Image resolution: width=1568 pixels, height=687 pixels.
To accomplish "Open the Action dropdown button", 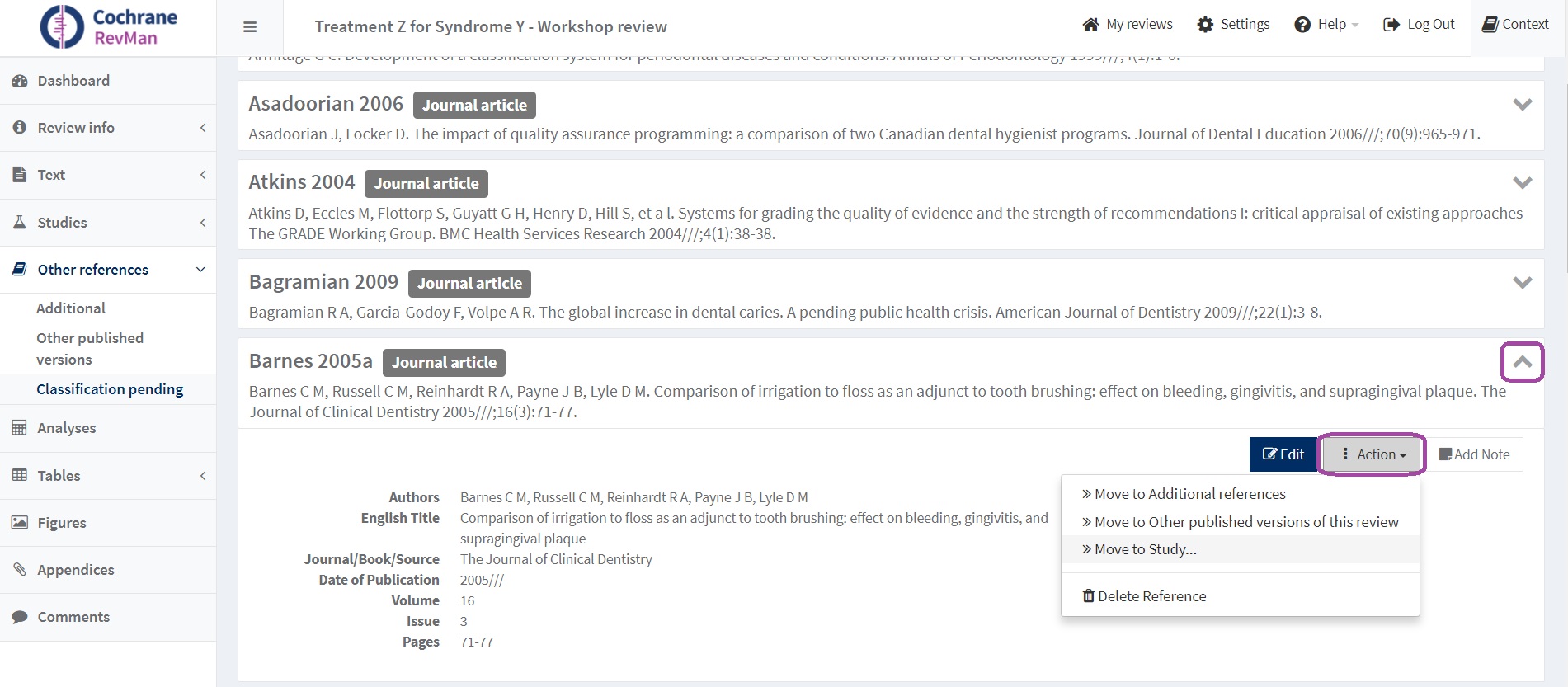I will [x=1373, y=454].
